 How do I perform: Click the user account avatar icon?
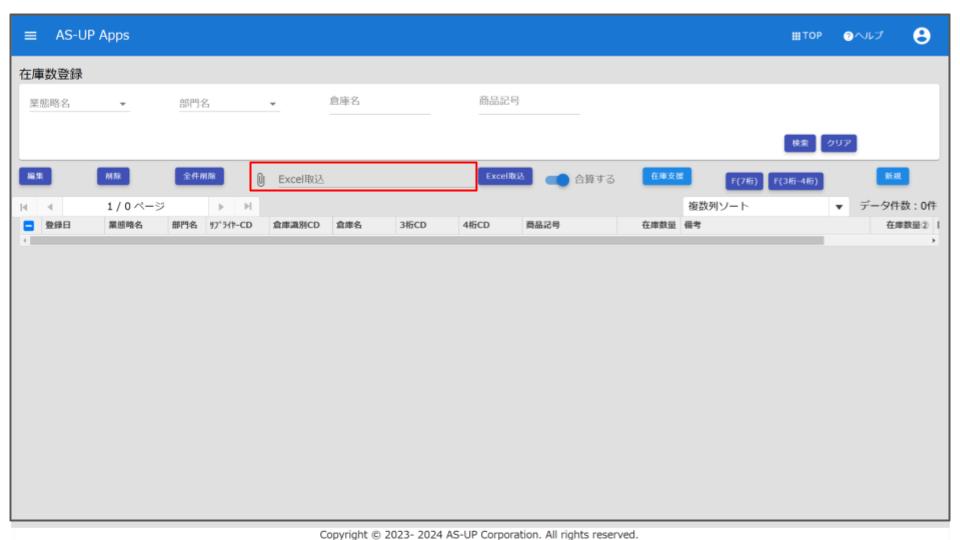point(921,35)
